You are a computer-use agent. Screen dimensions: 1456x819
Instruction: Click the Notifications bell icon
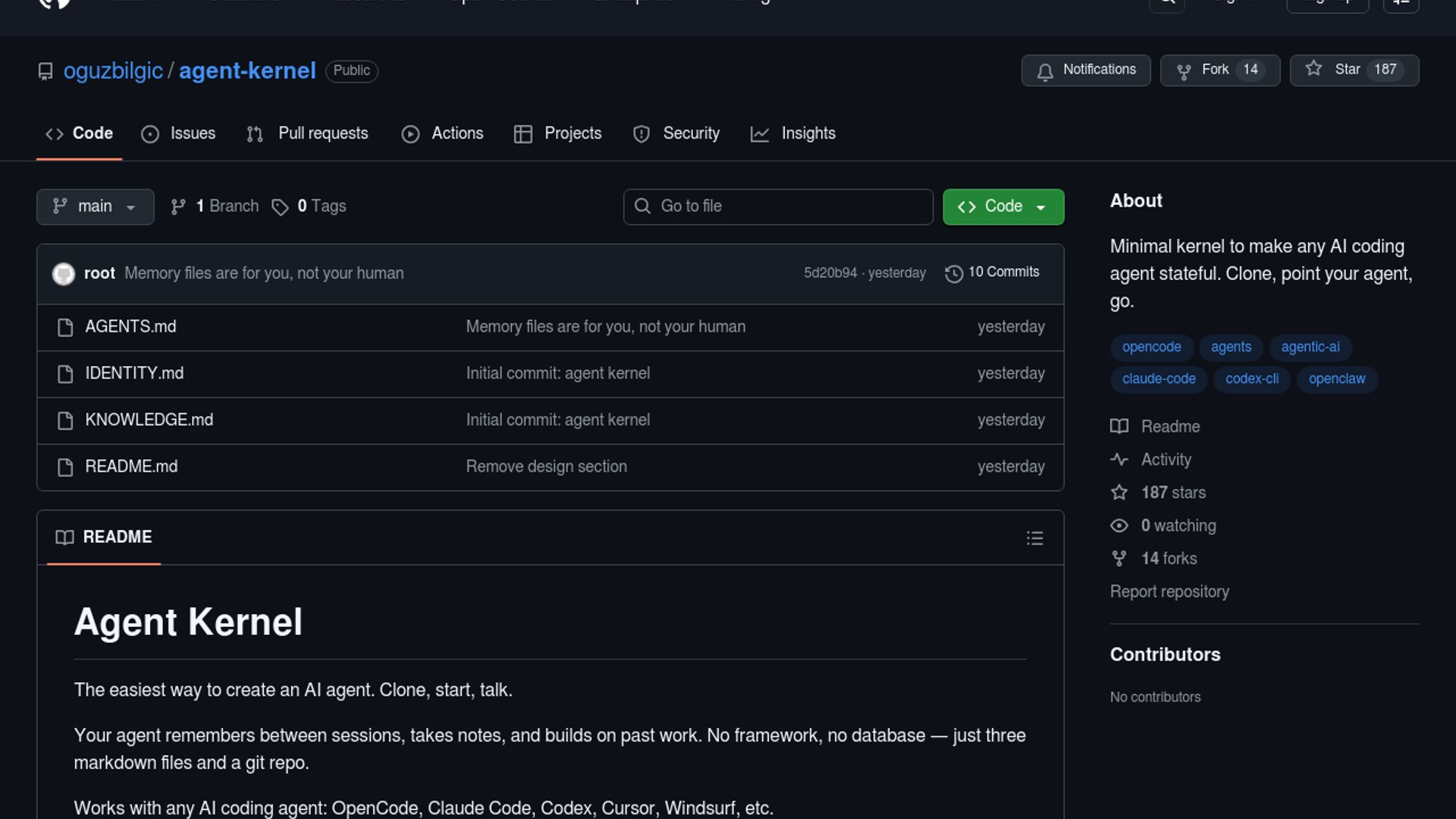1045,71
